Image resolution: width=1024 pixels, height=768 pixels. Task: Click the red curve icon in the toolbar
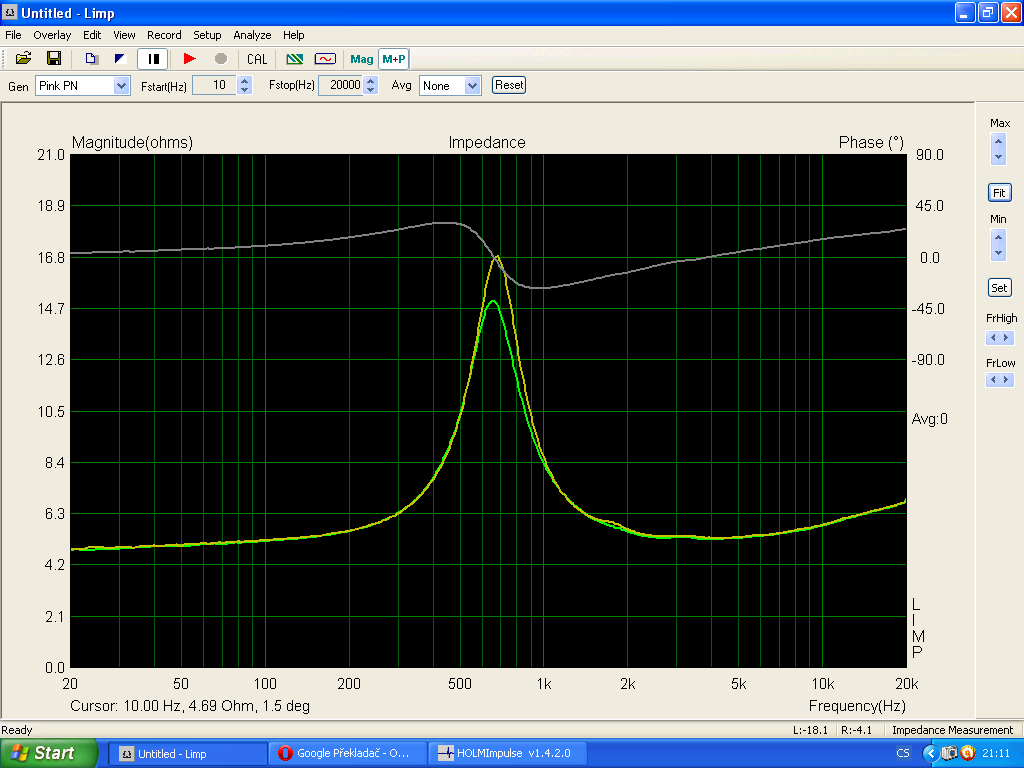click(325, 59)
